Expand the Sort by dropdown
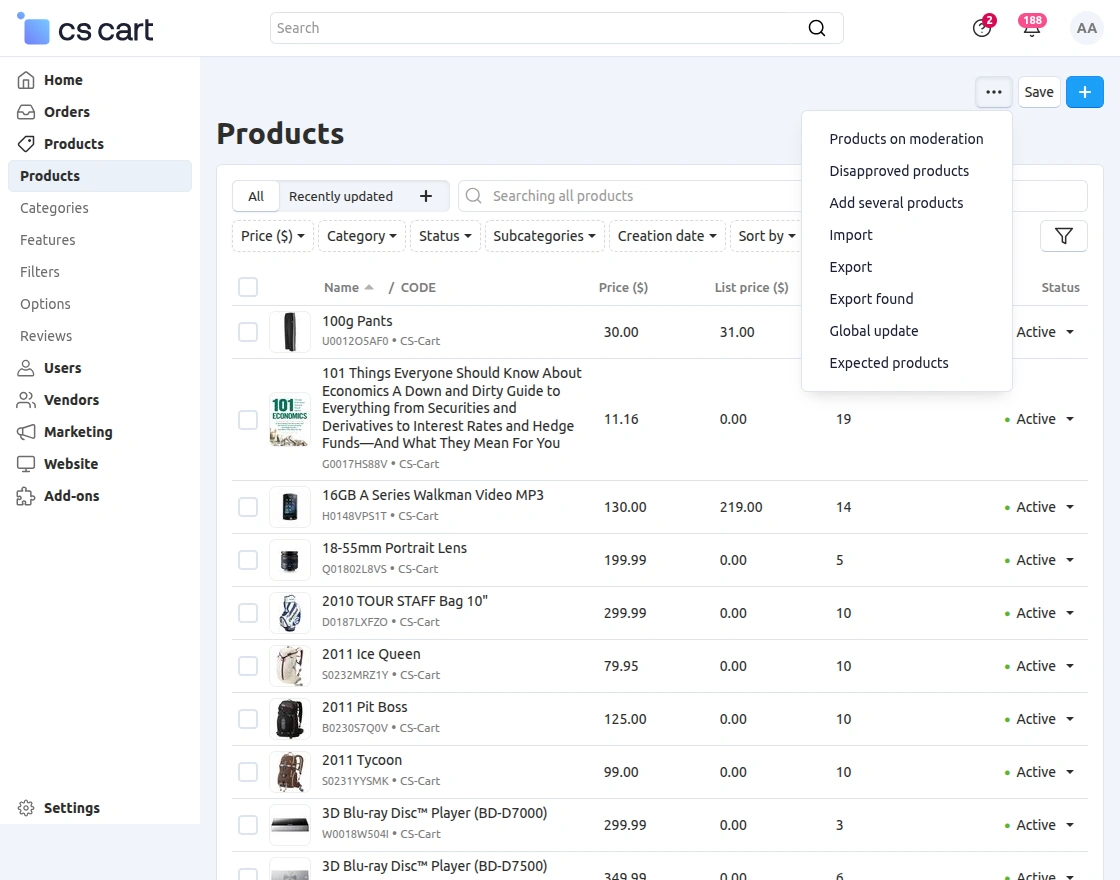The height and width of the screenshot is (880, 1120). [x=766, y=236]
